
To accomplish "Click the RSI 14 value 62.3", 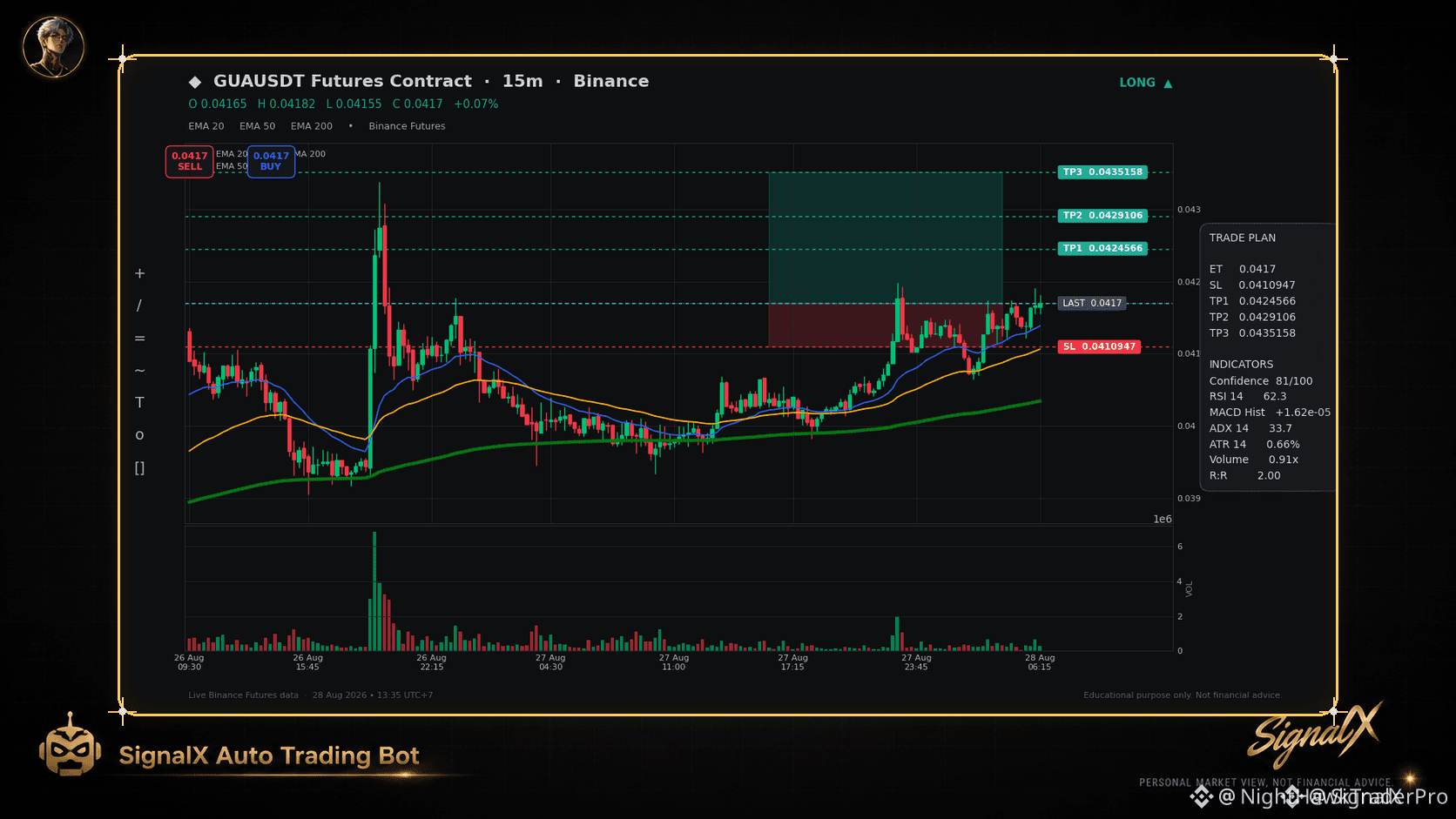I will tap(1275, 397).
